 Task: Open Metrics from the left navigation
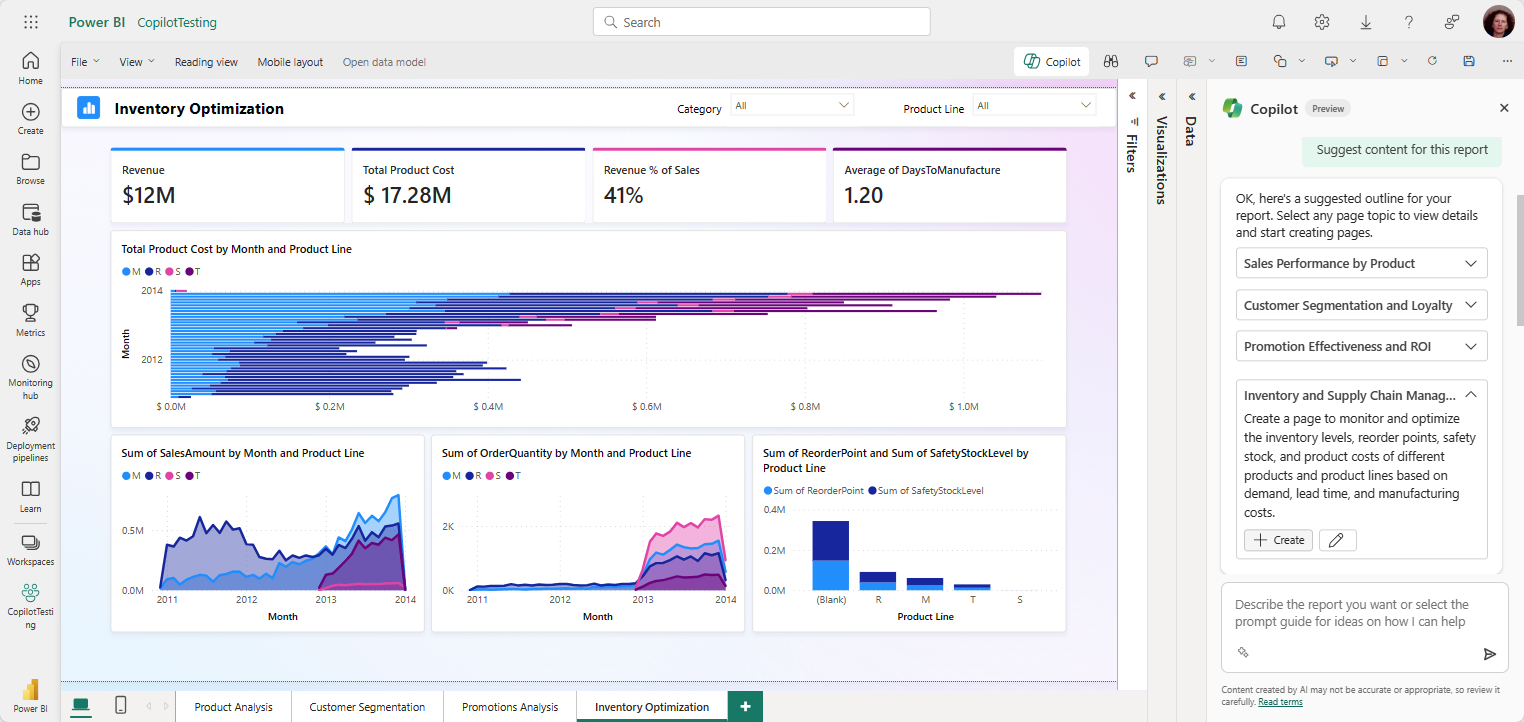30,320
